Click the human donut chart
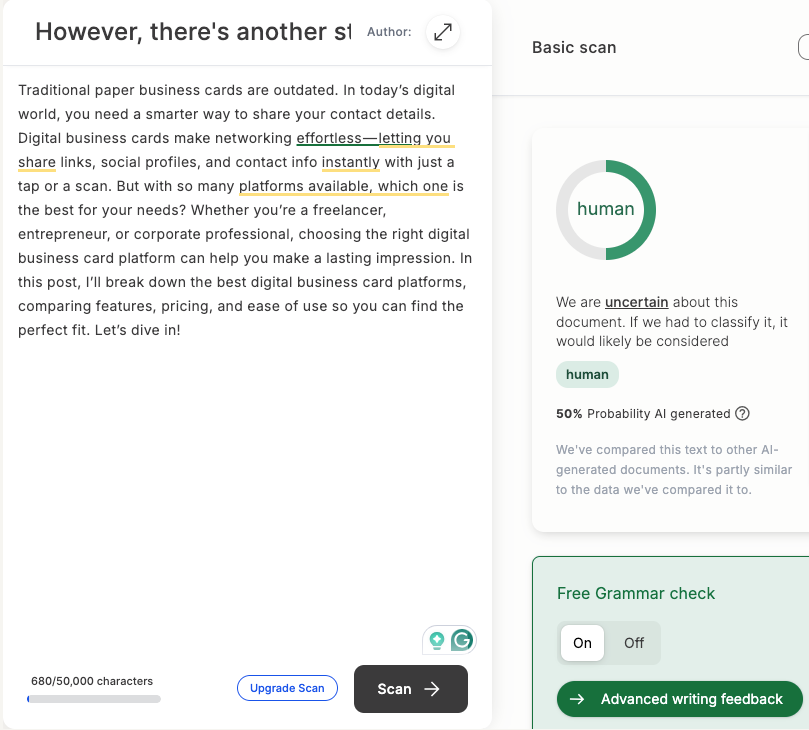The height and width of the screenshot is (730, 809). click(606, 209)
